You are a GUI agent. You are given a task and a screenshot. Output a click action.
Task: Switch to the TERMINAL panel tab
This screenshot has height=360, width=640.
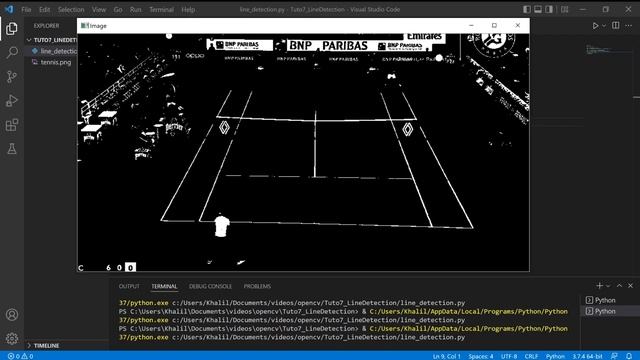[x=164, y=286]
